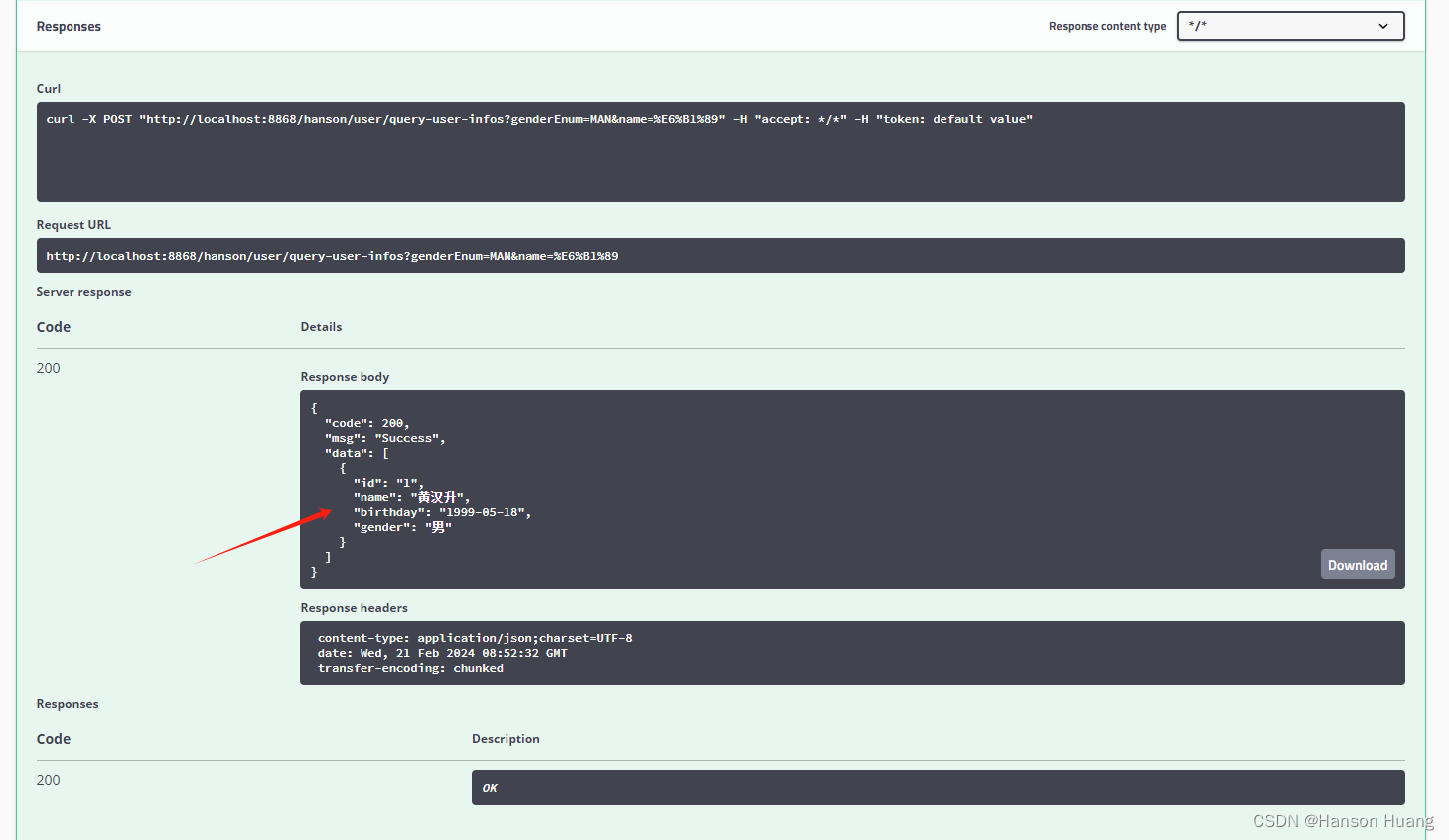The height and width of the screenshot is (840, 1449).
Task: Download the response body
Action: (1358, 565)
